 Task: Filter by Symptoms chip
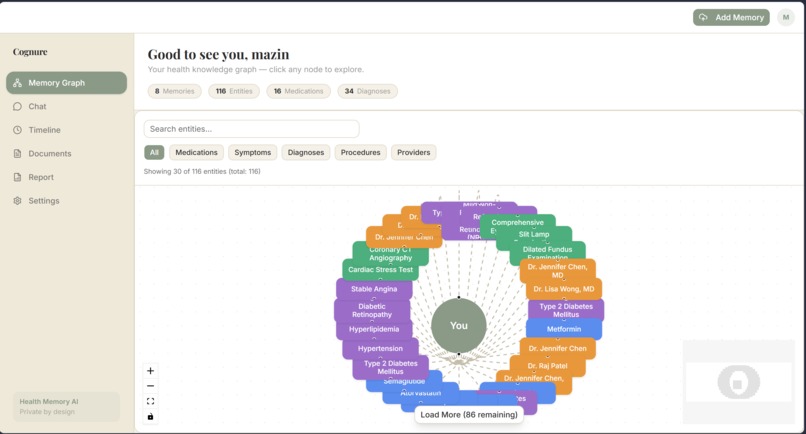coord(253,153)
